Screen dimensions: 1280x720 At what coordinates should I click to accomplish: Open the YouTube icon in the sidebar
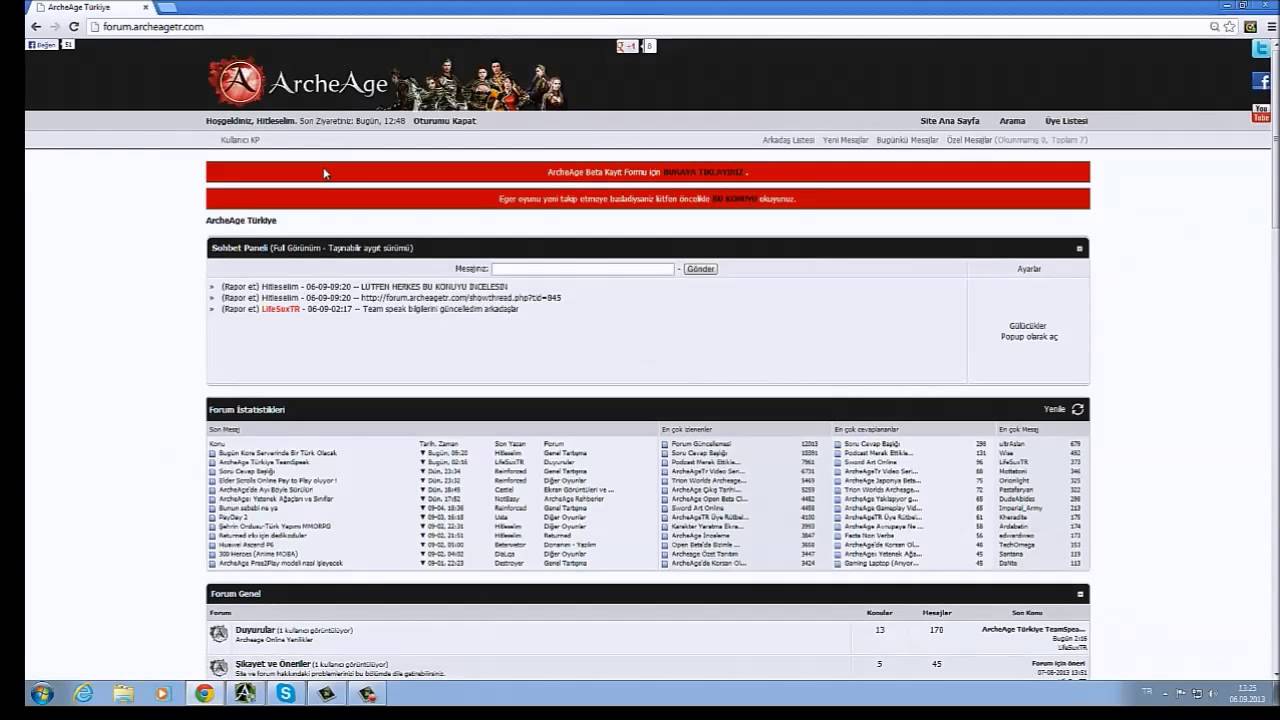(x=1260, y=113)
